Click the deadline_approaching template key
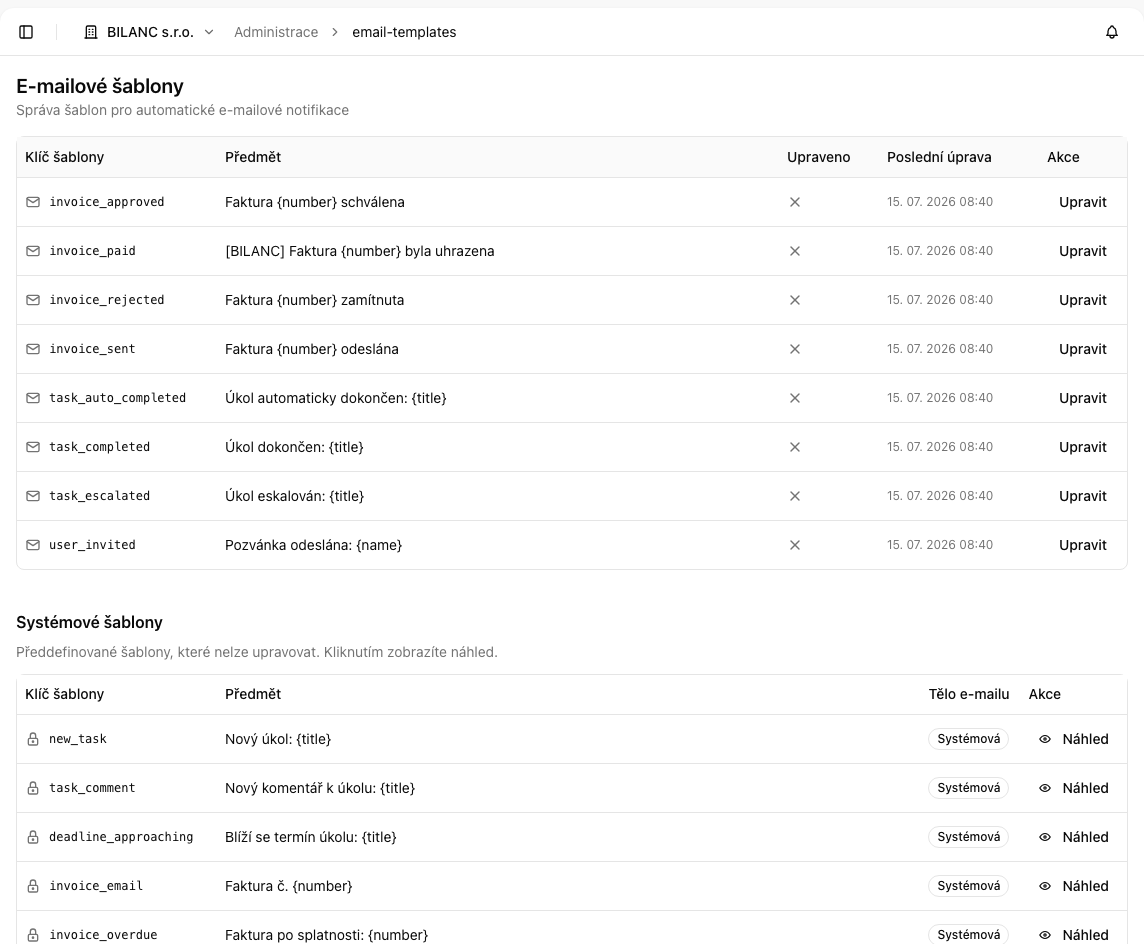The width and height of the screenshot is (1144, 944). click(x=121, y=837)
